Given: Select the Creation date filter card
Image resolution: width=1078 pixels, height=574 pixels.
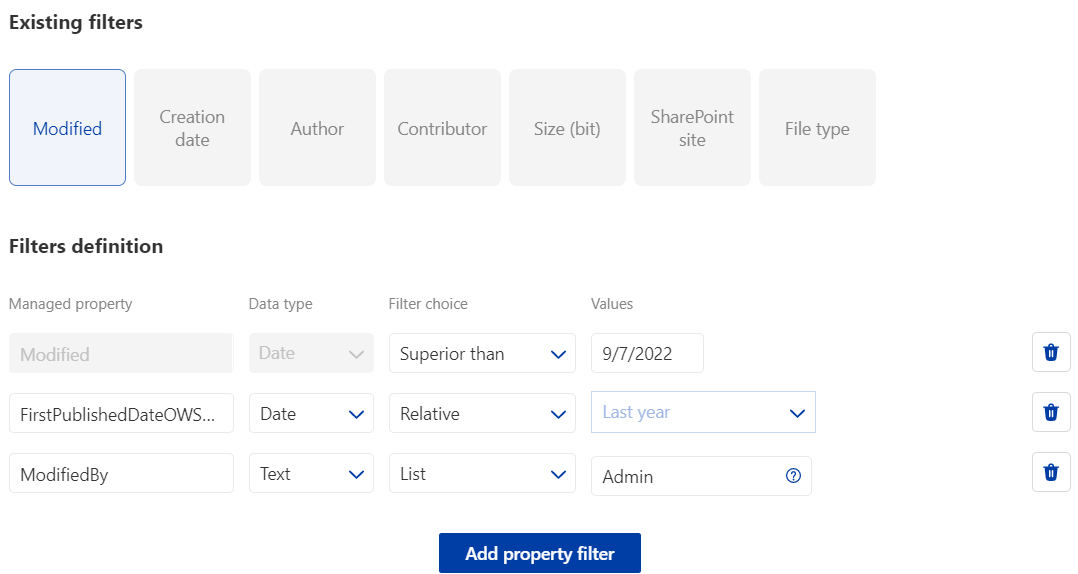Looking at the screenshot, I should click(192, 127).
